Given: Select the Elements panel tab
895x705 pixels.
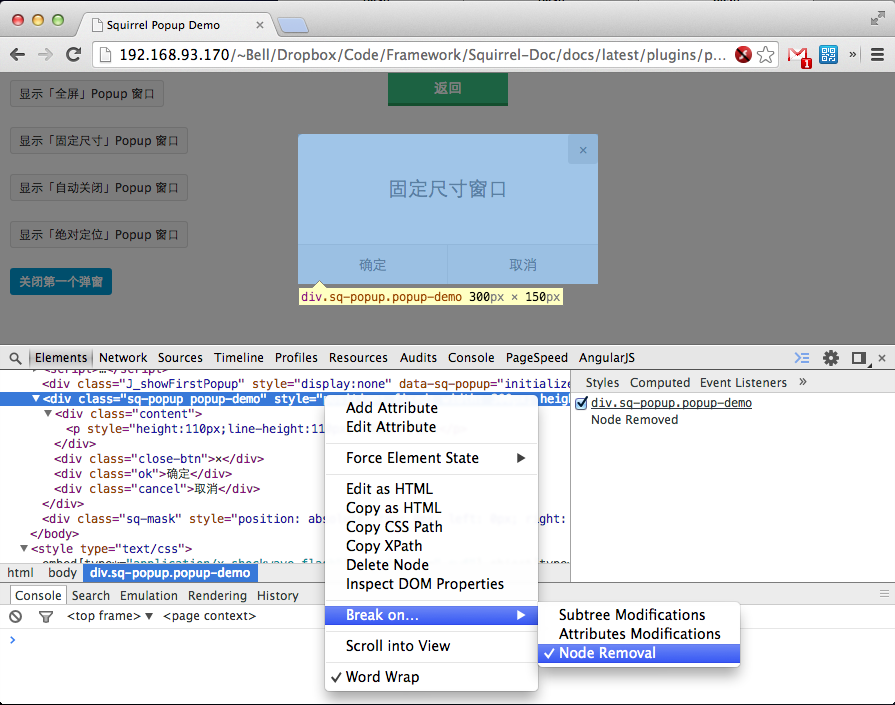Looking at the screenshot, I should coord(61,358).
